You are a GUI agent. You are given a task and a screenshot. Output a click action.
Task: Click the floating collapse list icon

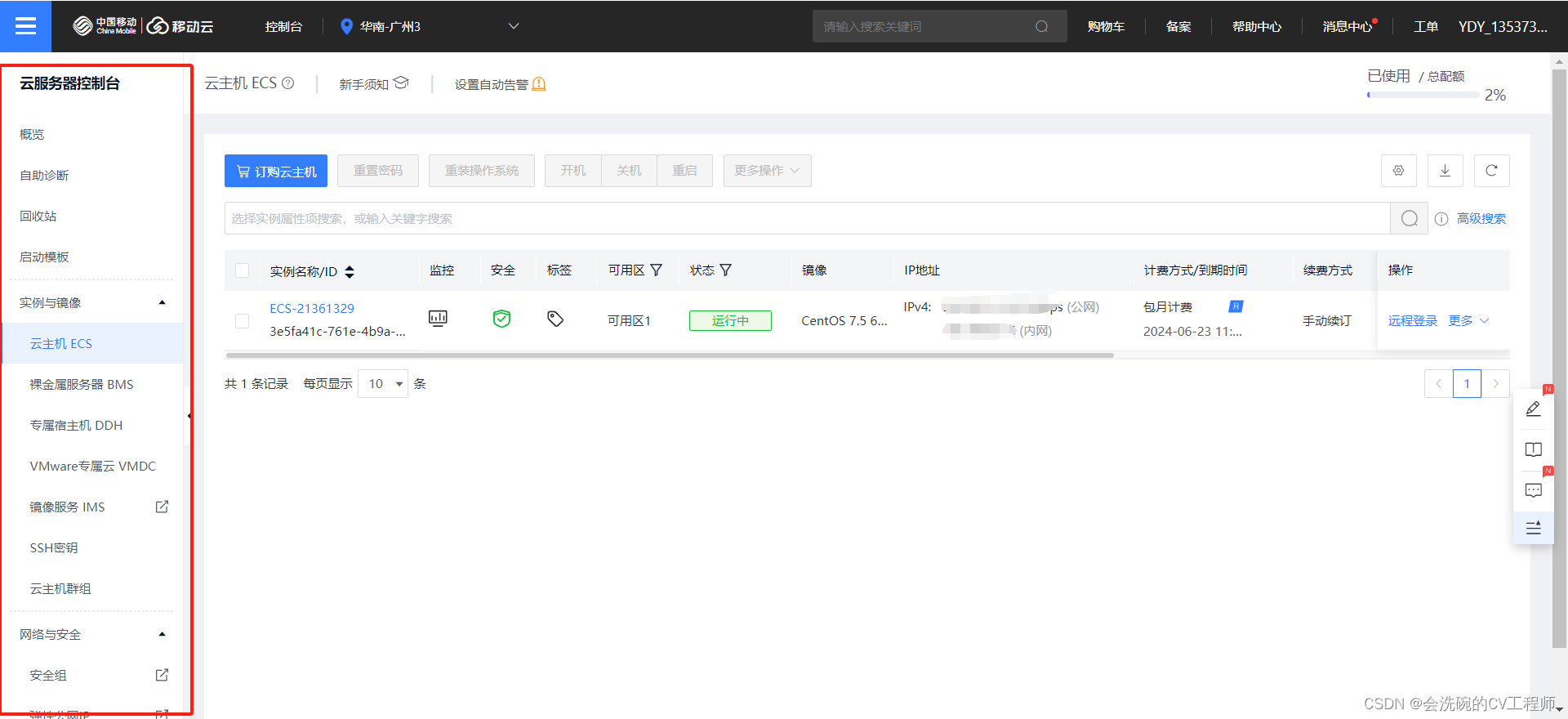(x=1533, y=528)
